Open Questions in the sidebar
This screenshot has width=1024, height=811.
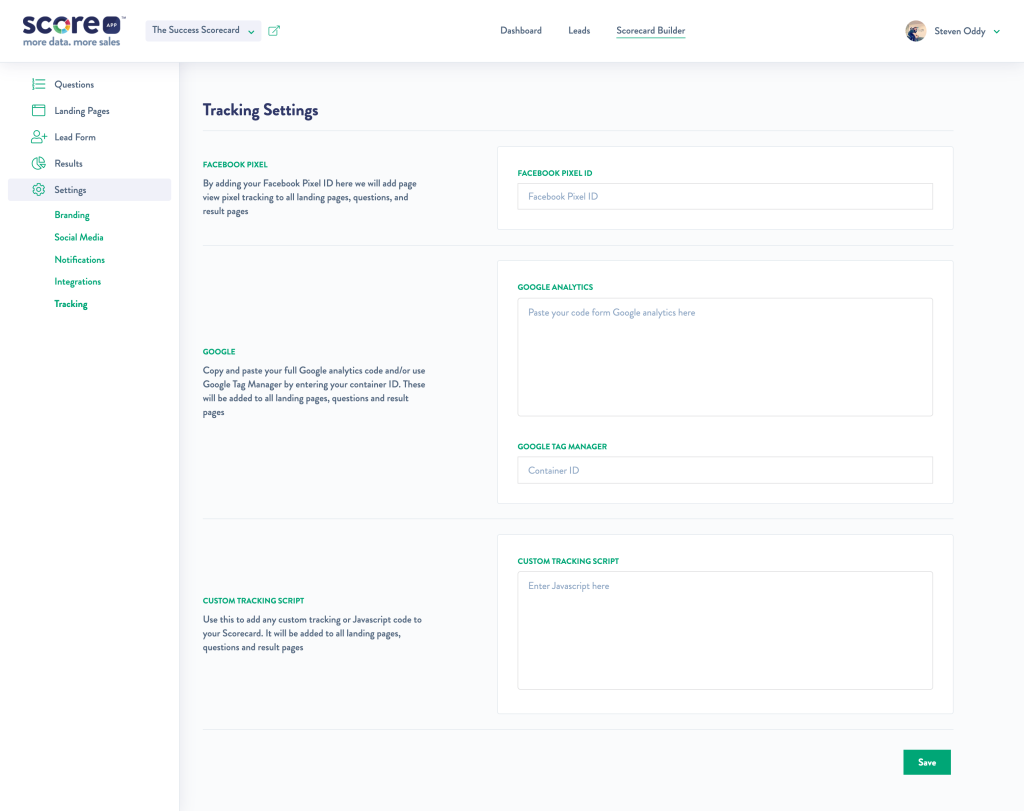74,84
